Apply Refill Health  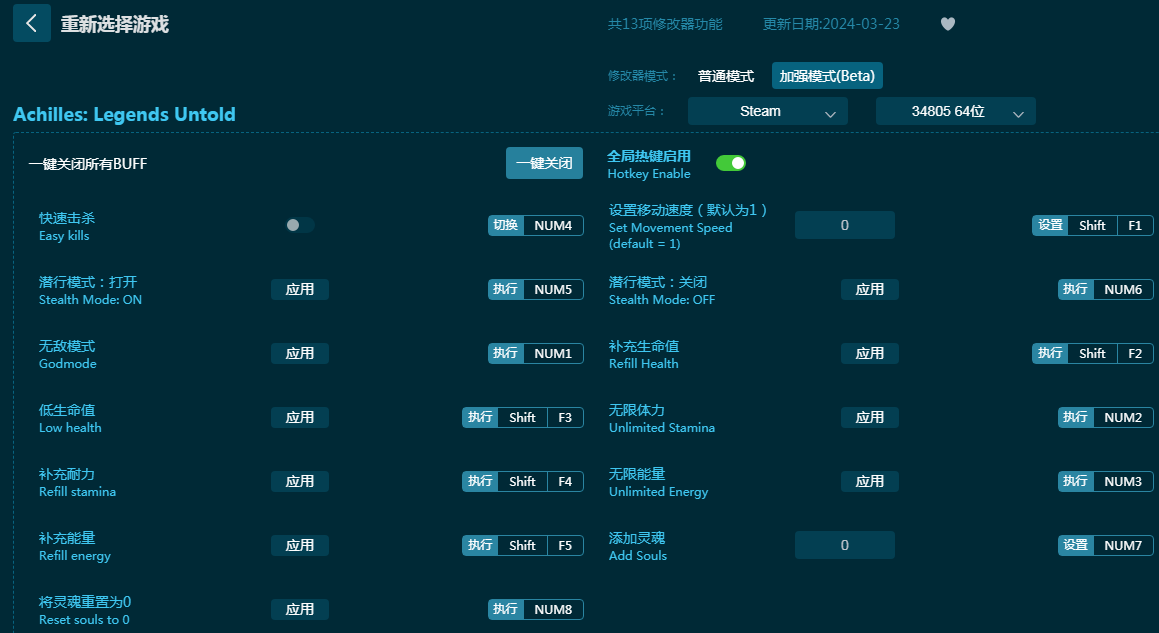(x=870, y=353)
